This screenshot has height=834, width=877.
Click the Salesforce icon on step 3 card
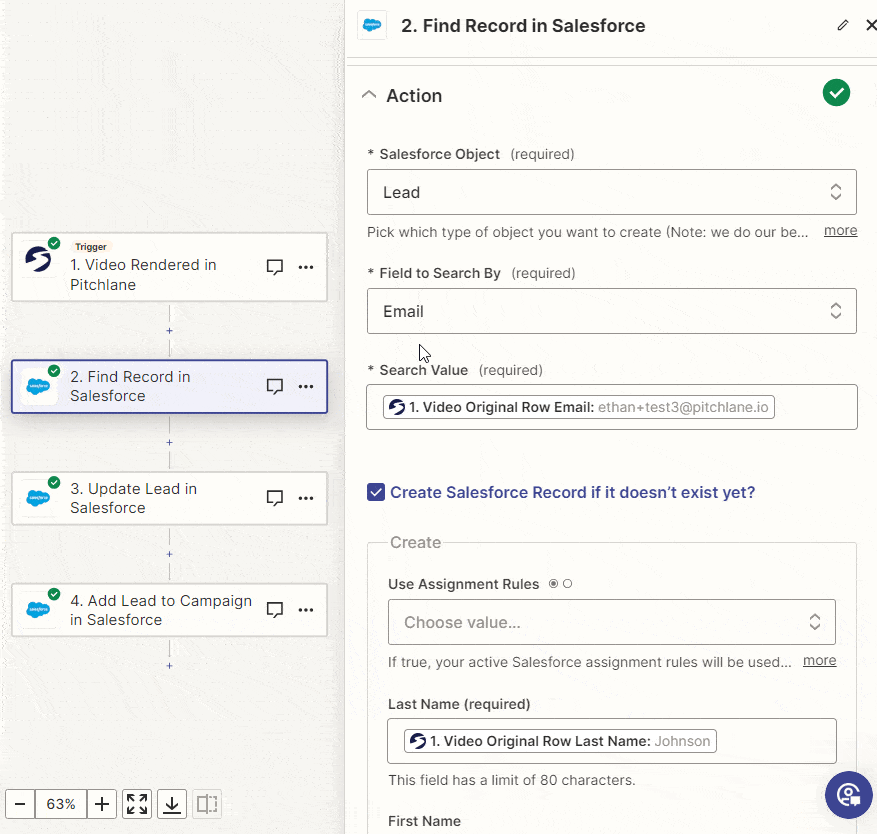click(38, 498)
